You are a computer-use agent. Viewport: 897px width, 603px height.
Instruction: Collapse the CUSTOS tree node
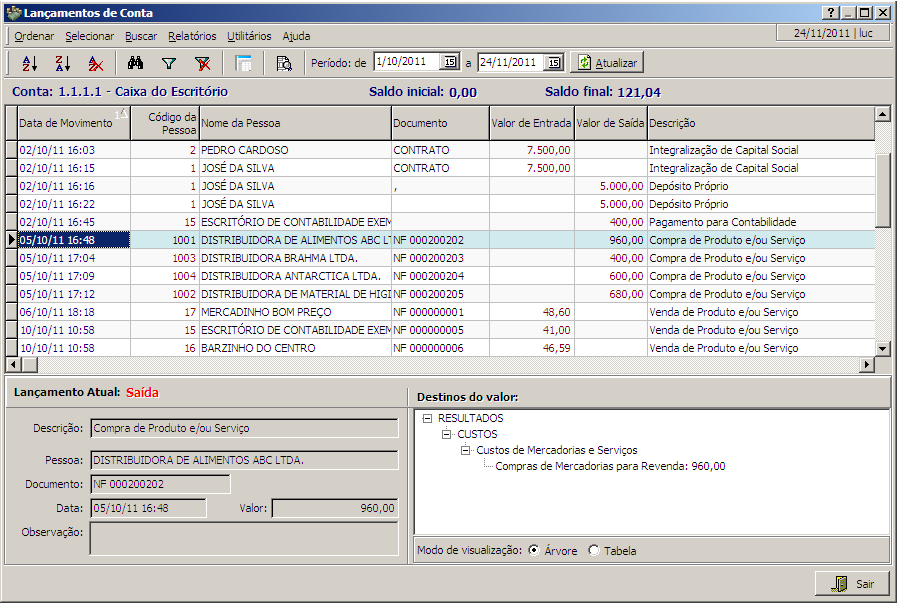[x=447, y=434]
